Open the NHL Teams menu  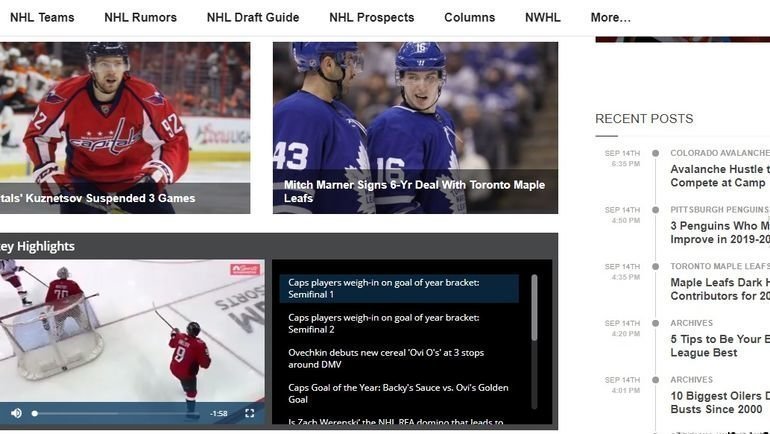pos(42,17)
